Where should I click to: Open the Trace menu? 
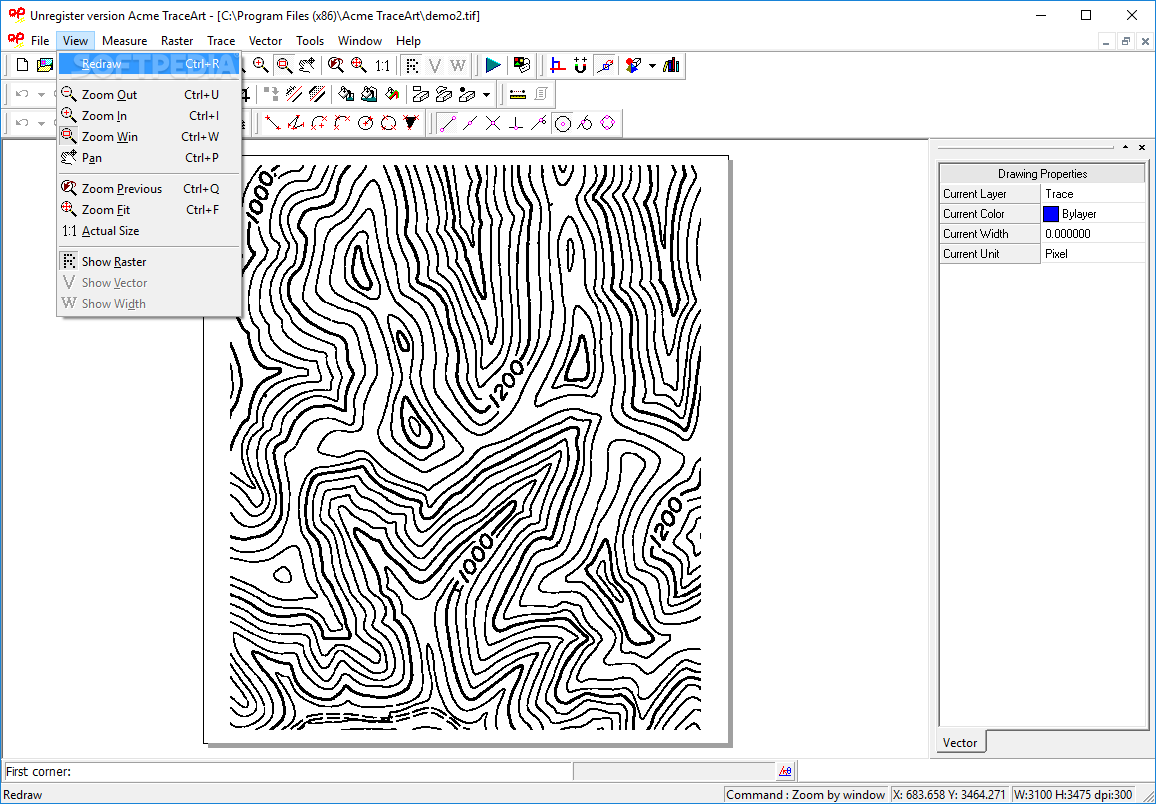pos(221,41)
